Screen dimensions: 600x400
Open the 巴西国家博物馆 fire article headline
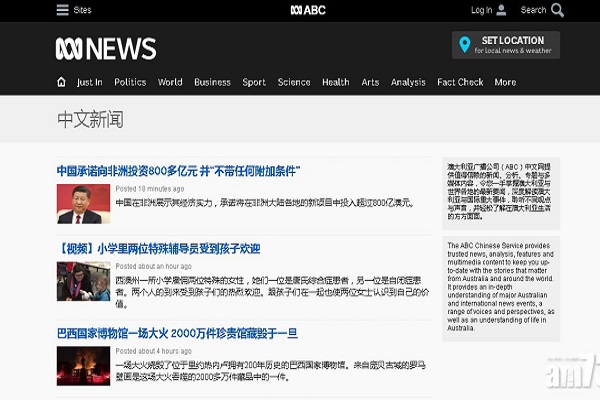[177, 333]
